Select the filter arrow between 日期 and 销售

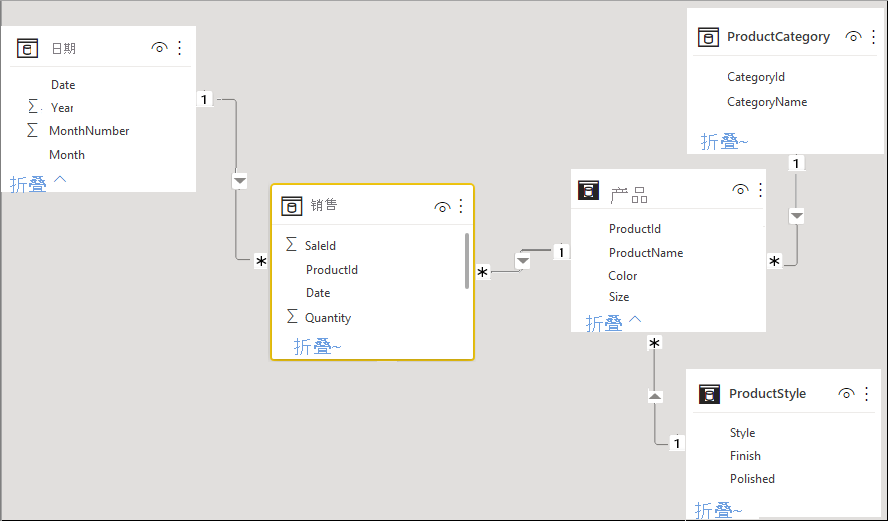point(239,181)
